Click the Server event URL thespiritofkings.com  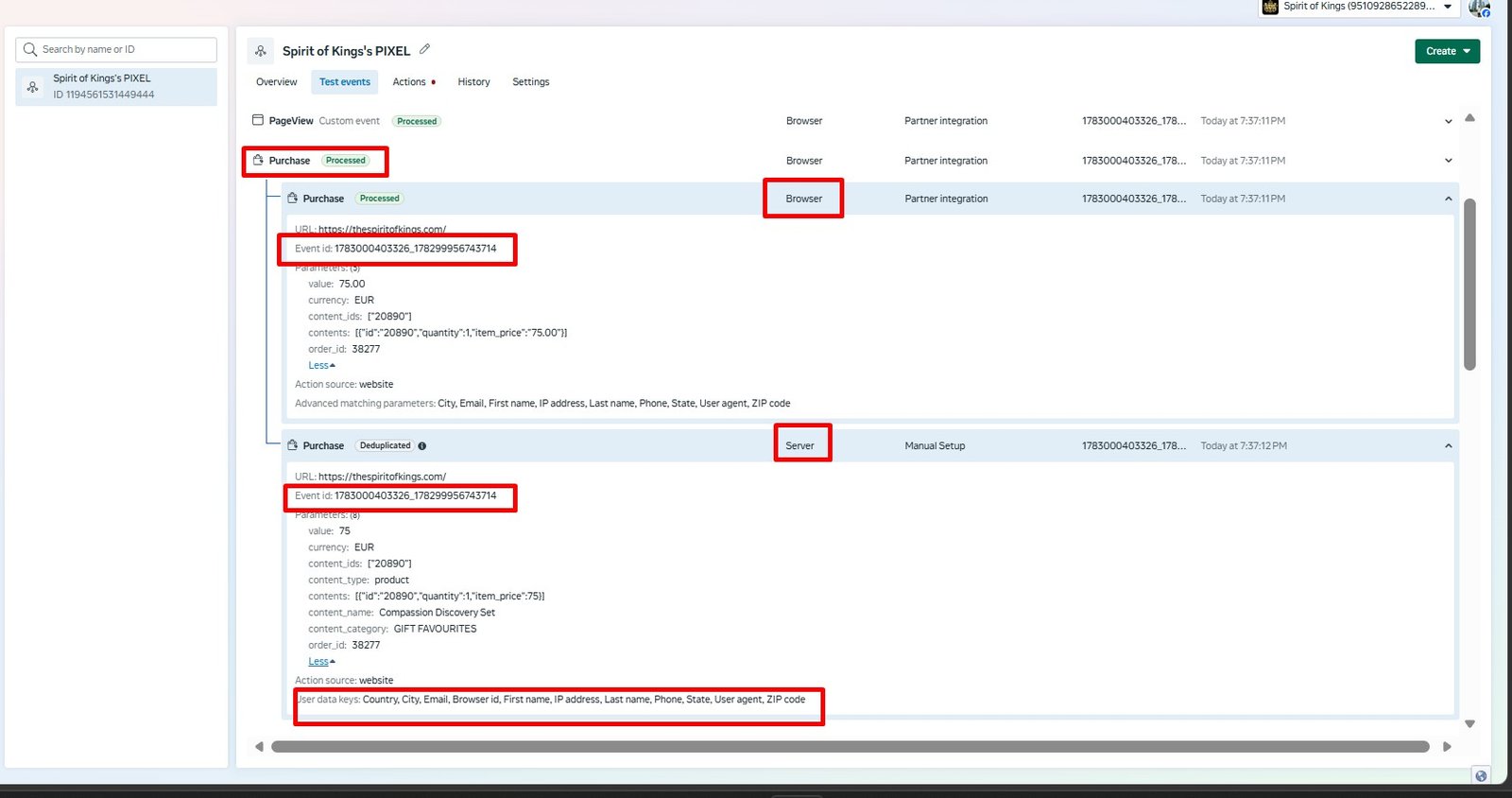coord(382,477)
